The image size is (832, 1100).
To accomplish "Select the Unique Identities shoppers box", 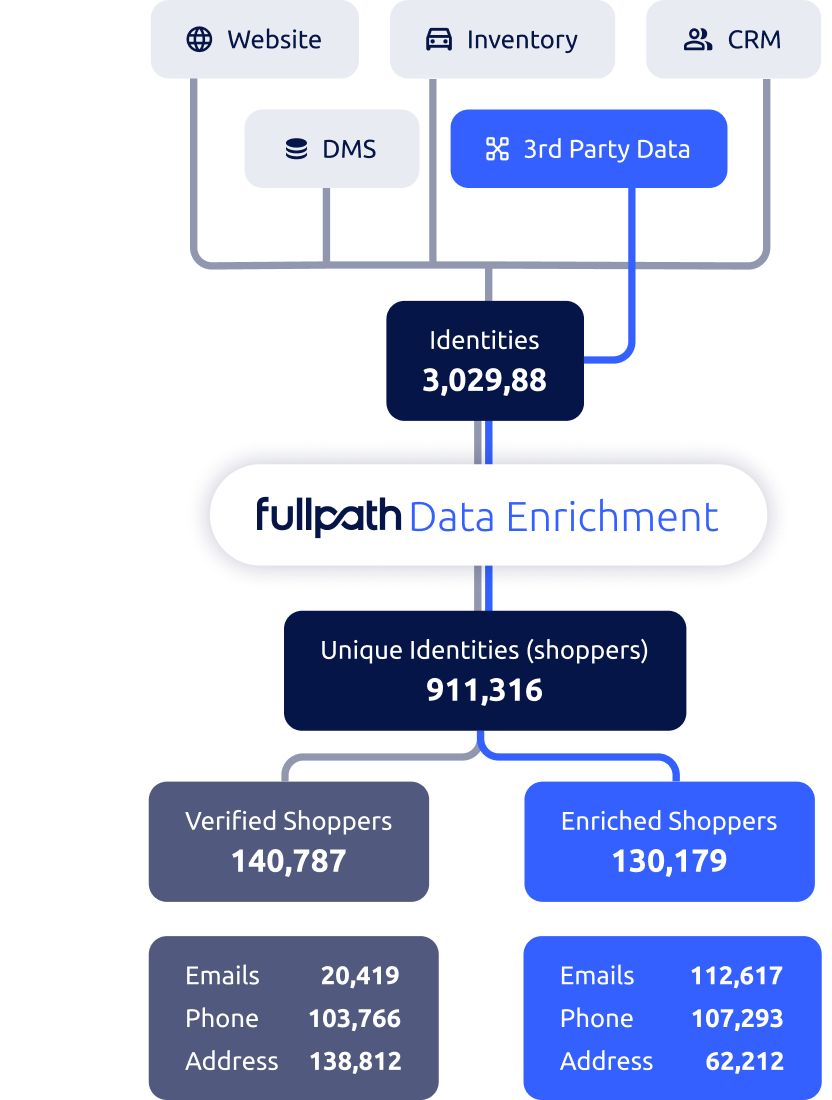I will pos(485,670).
